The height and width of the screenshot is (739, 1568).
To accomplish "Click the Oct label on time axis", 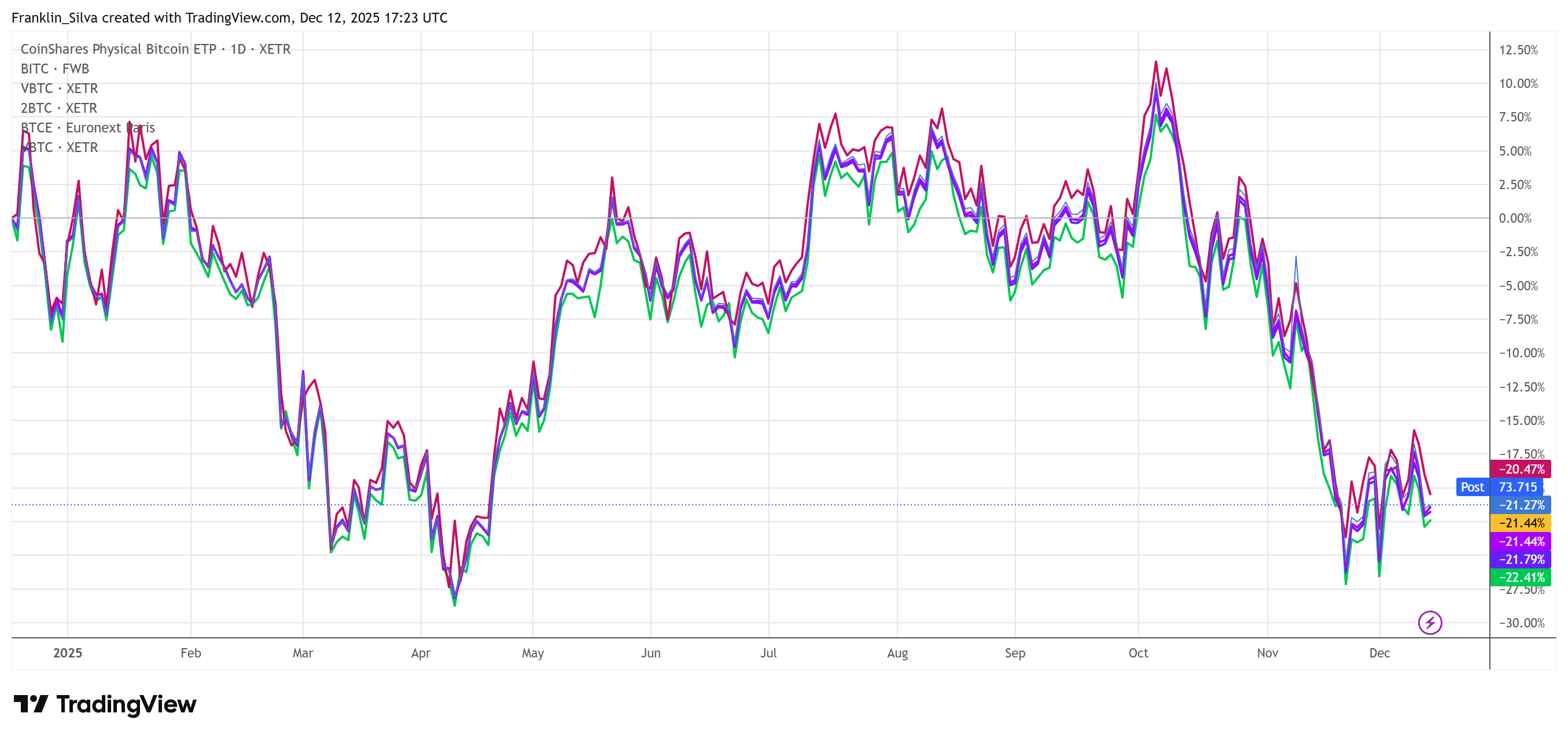I will (x=1138, y=653).
